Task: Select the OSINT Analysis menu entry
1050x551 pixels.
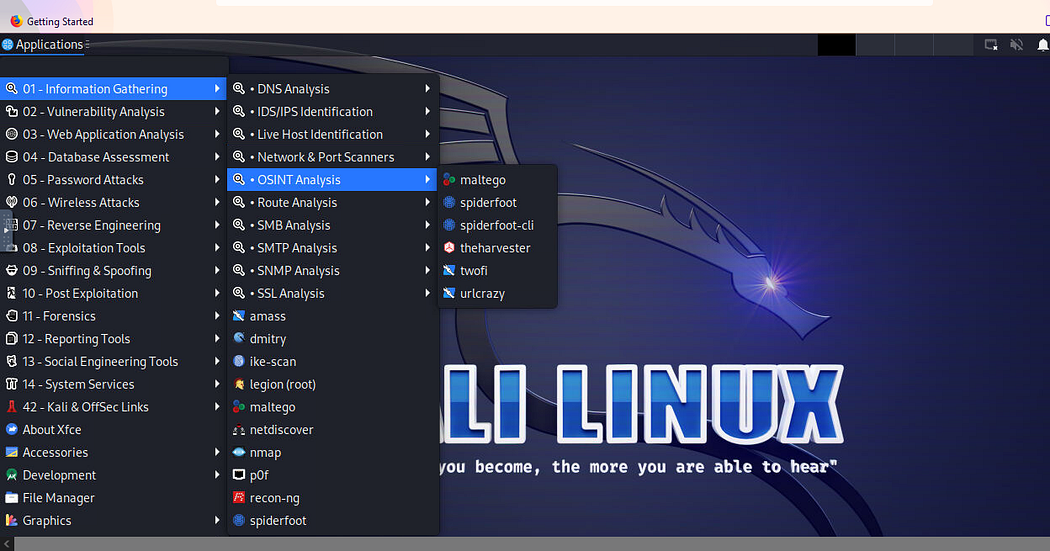Action: (333, 180)
